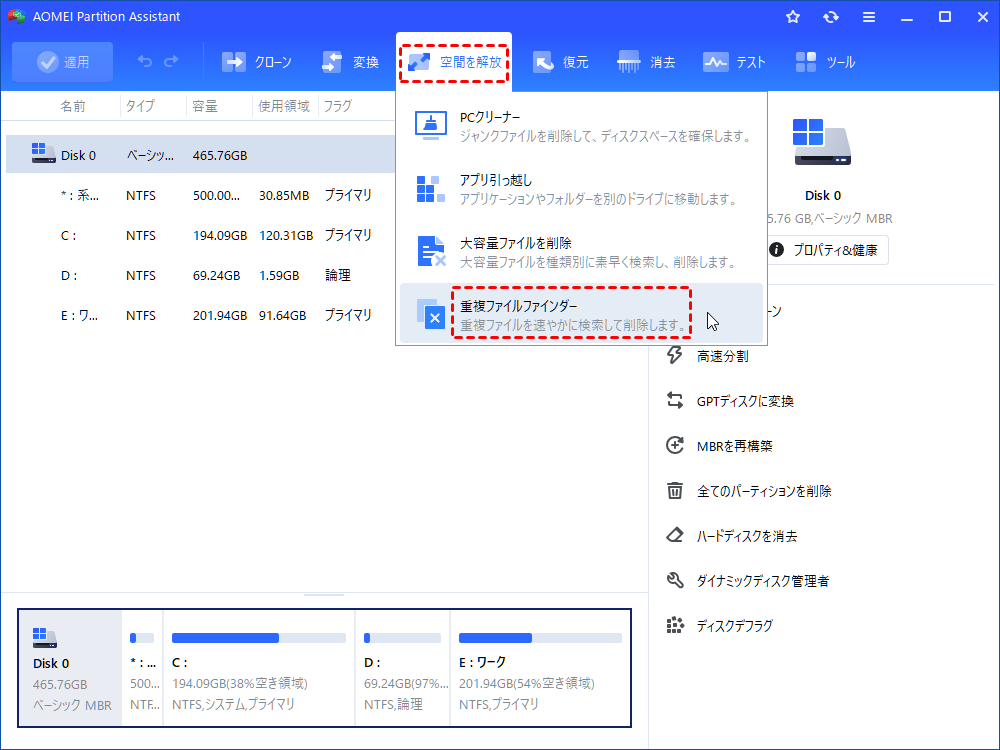Image resolution: width=1000 pixels, height=750 pixels.
Task: Select 重複ファイルファインダー from the dropdown
Action: [581, 314]
